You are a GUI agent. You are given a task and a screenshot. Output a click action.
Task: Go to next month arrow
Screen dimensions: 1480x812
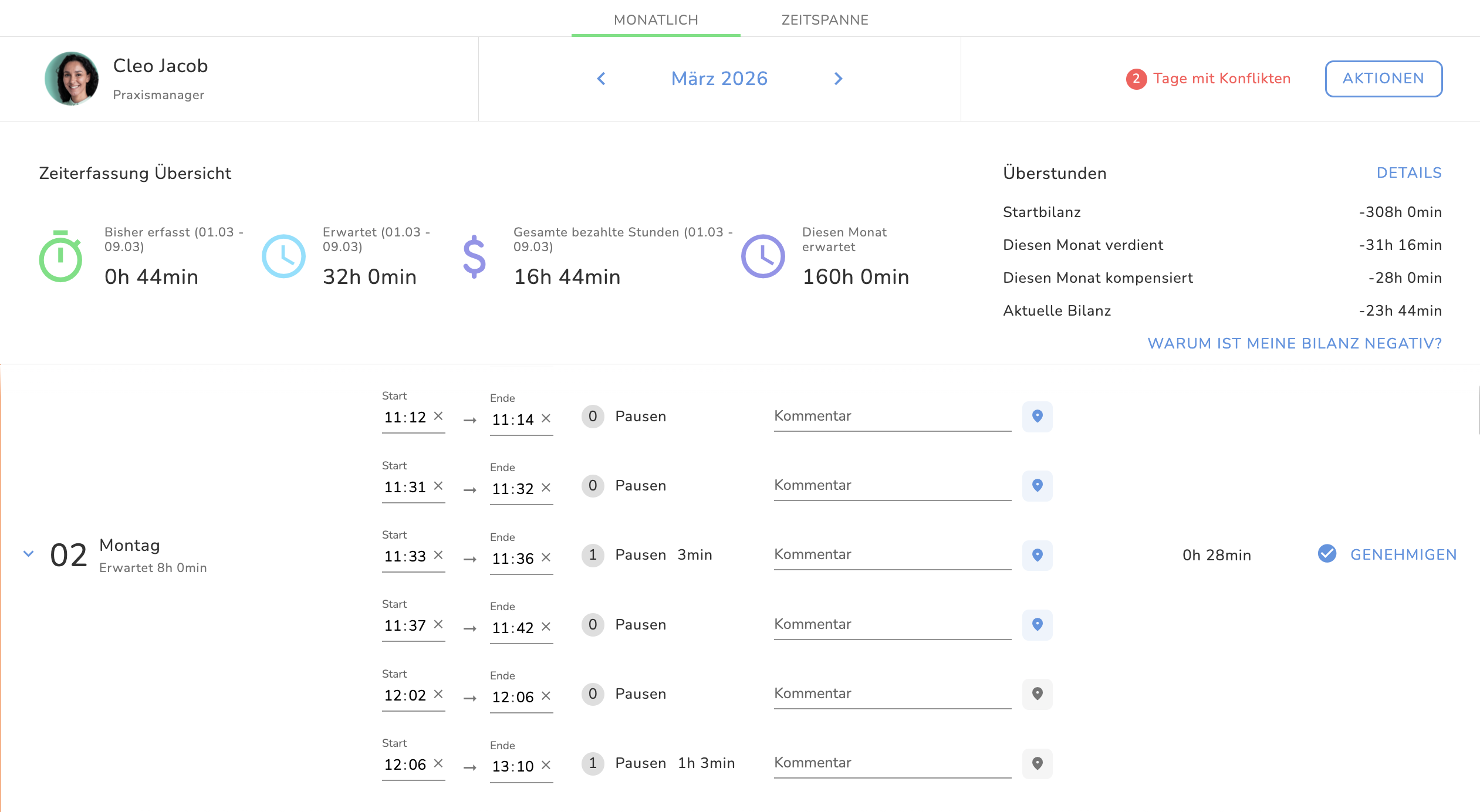point(838,79)
